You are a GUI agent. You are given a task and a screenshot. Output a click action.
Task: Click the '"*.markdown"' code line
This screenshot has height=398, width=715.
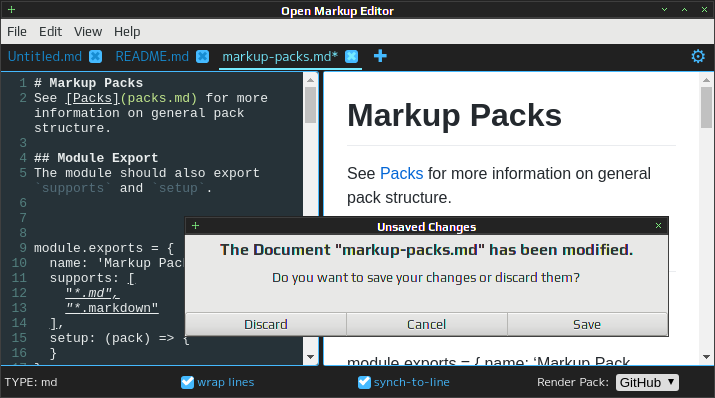pyautogui.click(x=112, y=308)
